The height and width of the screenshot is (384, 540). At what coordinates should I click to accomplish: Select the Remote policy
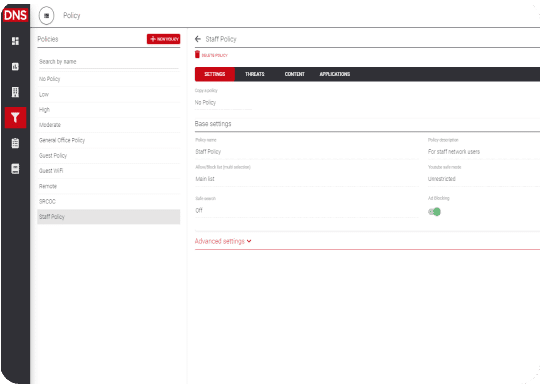pos(109,186)
